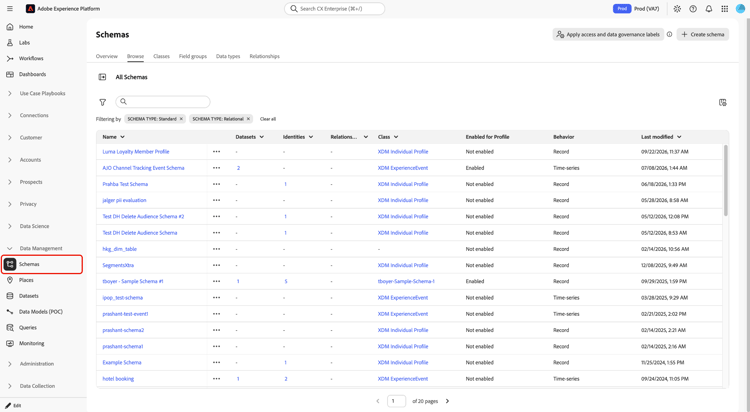The image size is (750, 412).
Task: Go to next page arrow
Action: click(447, 401)
